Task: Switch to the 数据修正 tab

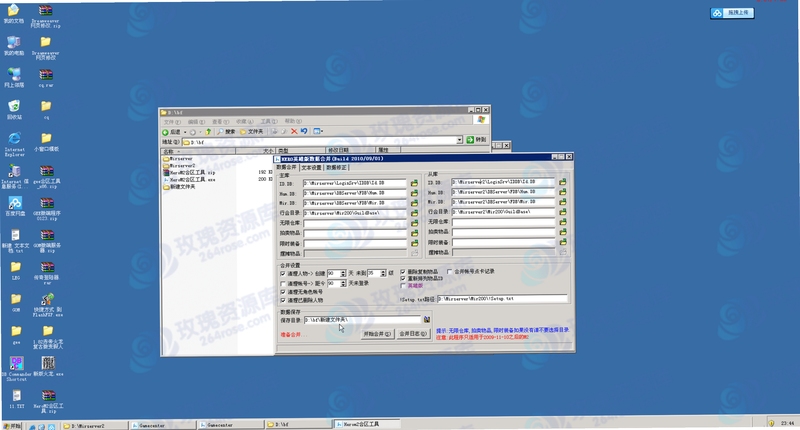Action: click(x=336, y=167)
